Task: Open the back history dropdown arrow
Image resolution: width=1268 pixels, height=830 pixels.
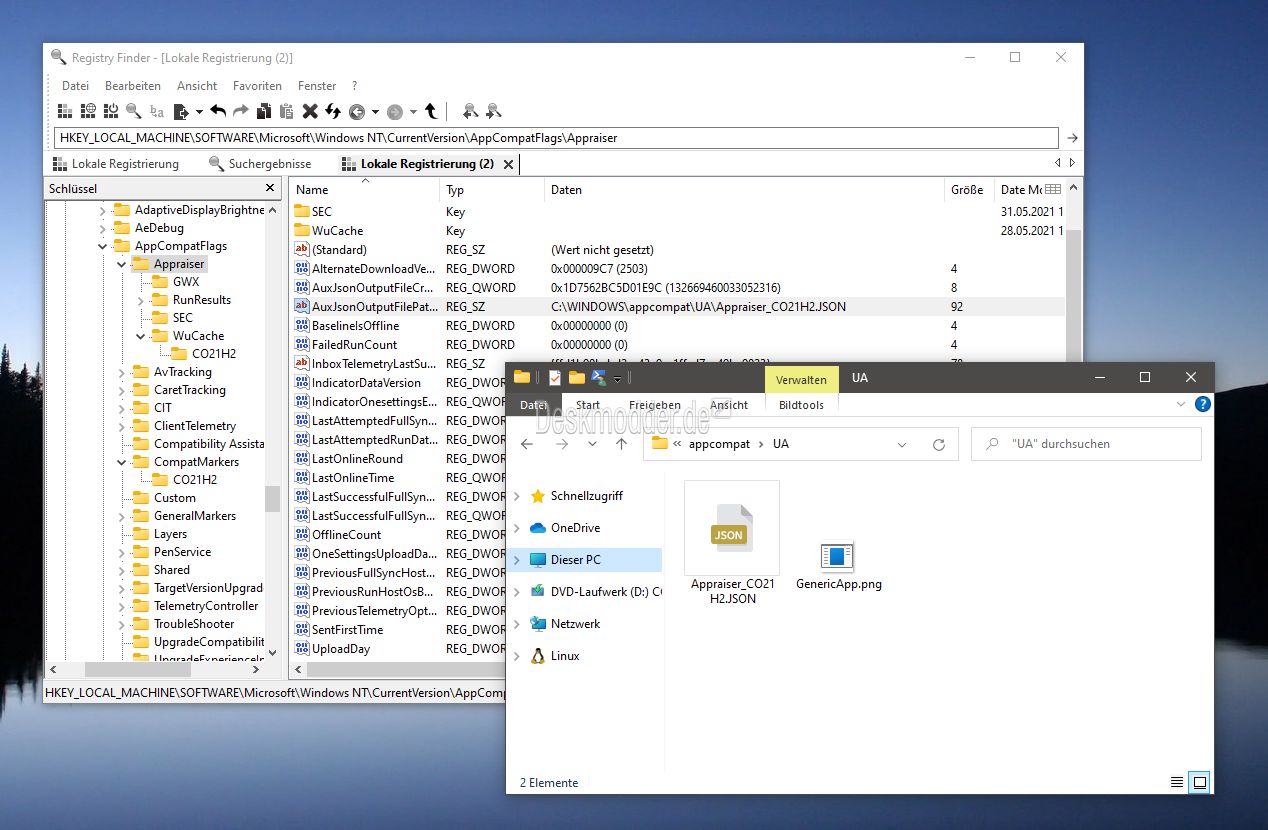Action: pyautogui.click(x=375, y=111)
